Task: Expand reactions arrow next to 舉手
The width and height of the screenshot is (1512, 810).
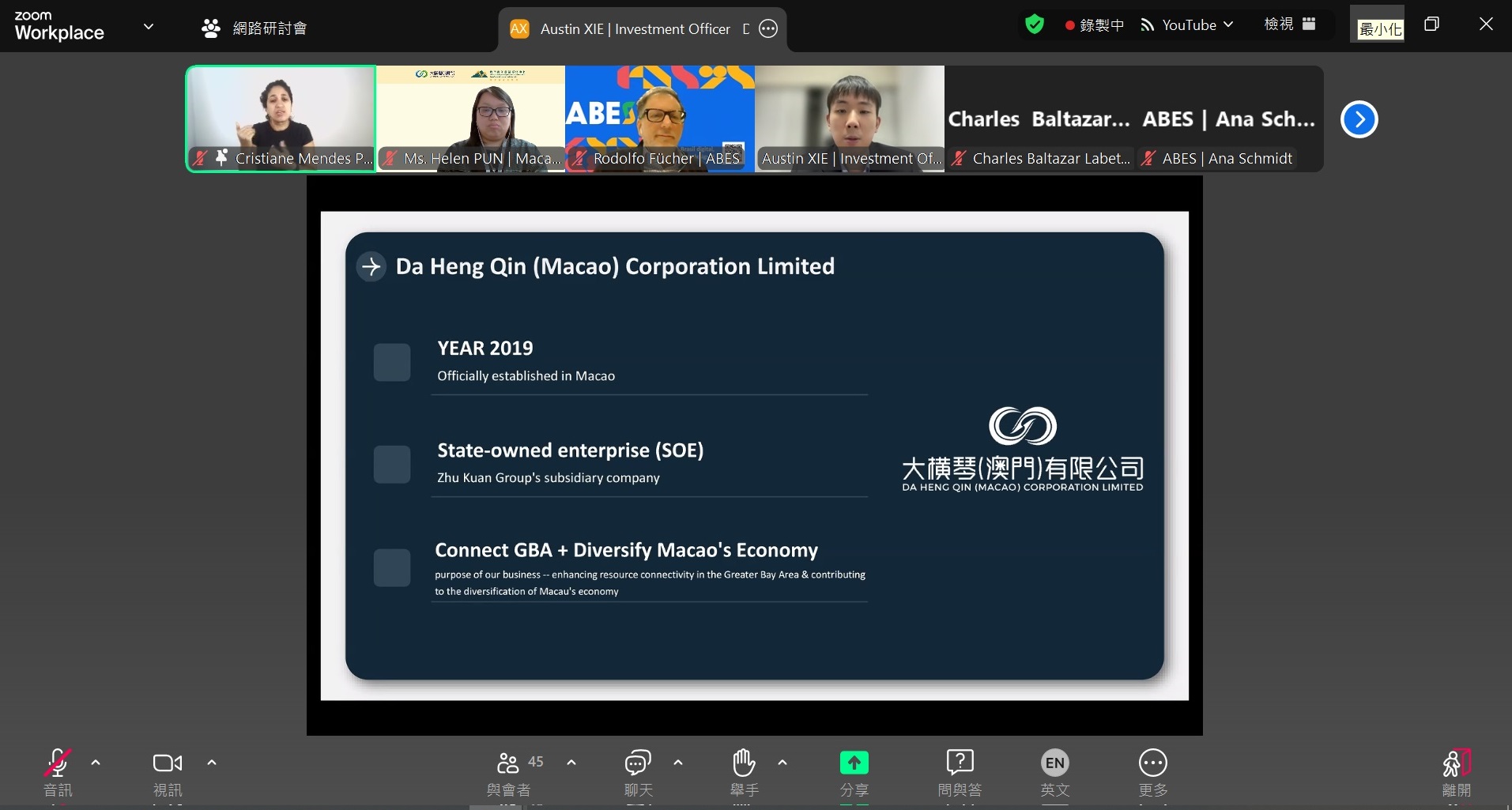Action: [782, 763]
